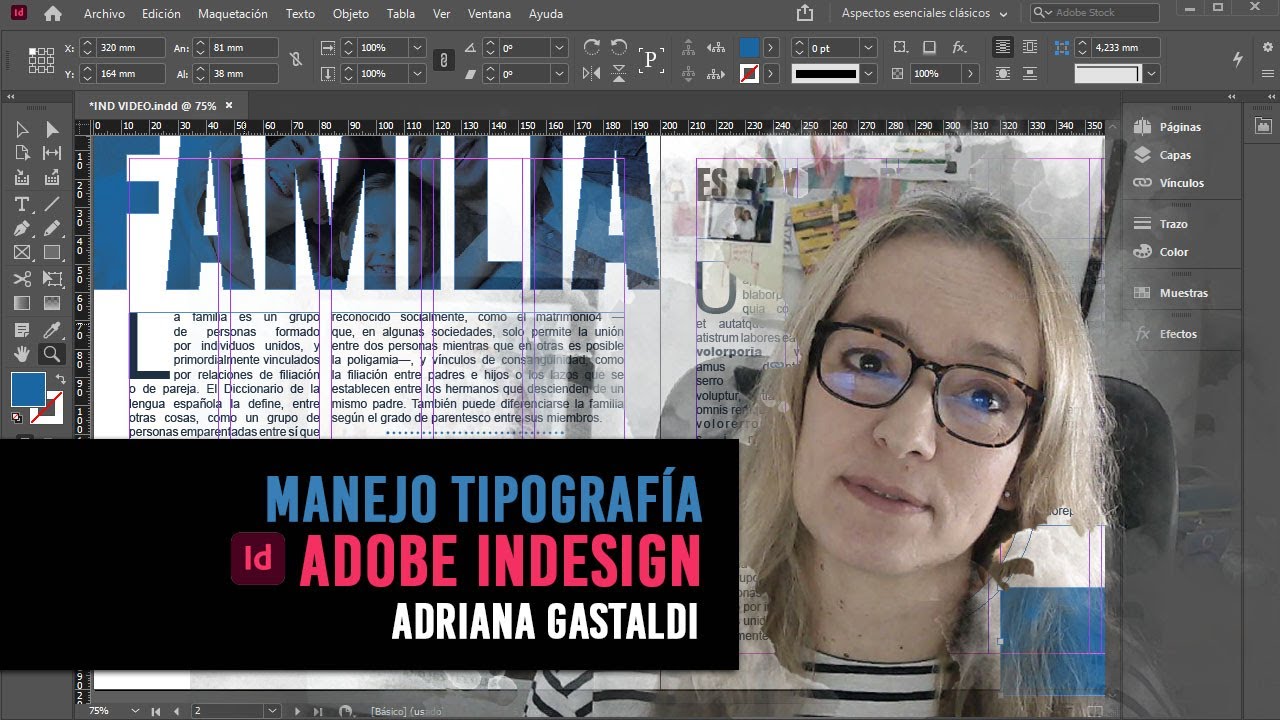Screen dimensions: 1280x720
Task: Open the stroke weight dropdown
Action: tap(868, 48)
